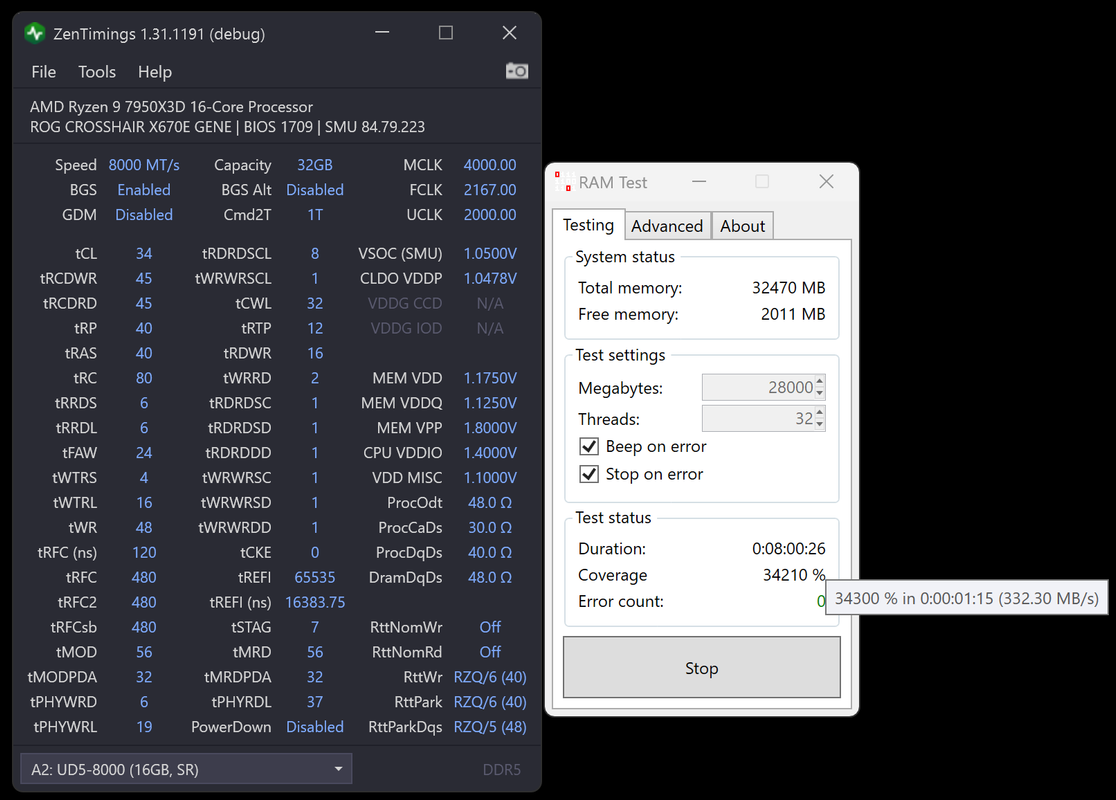Click the UCLK value 2000.00
Image resolution: width=1116 pixels, height=800 pixels.
click(490, 215)
